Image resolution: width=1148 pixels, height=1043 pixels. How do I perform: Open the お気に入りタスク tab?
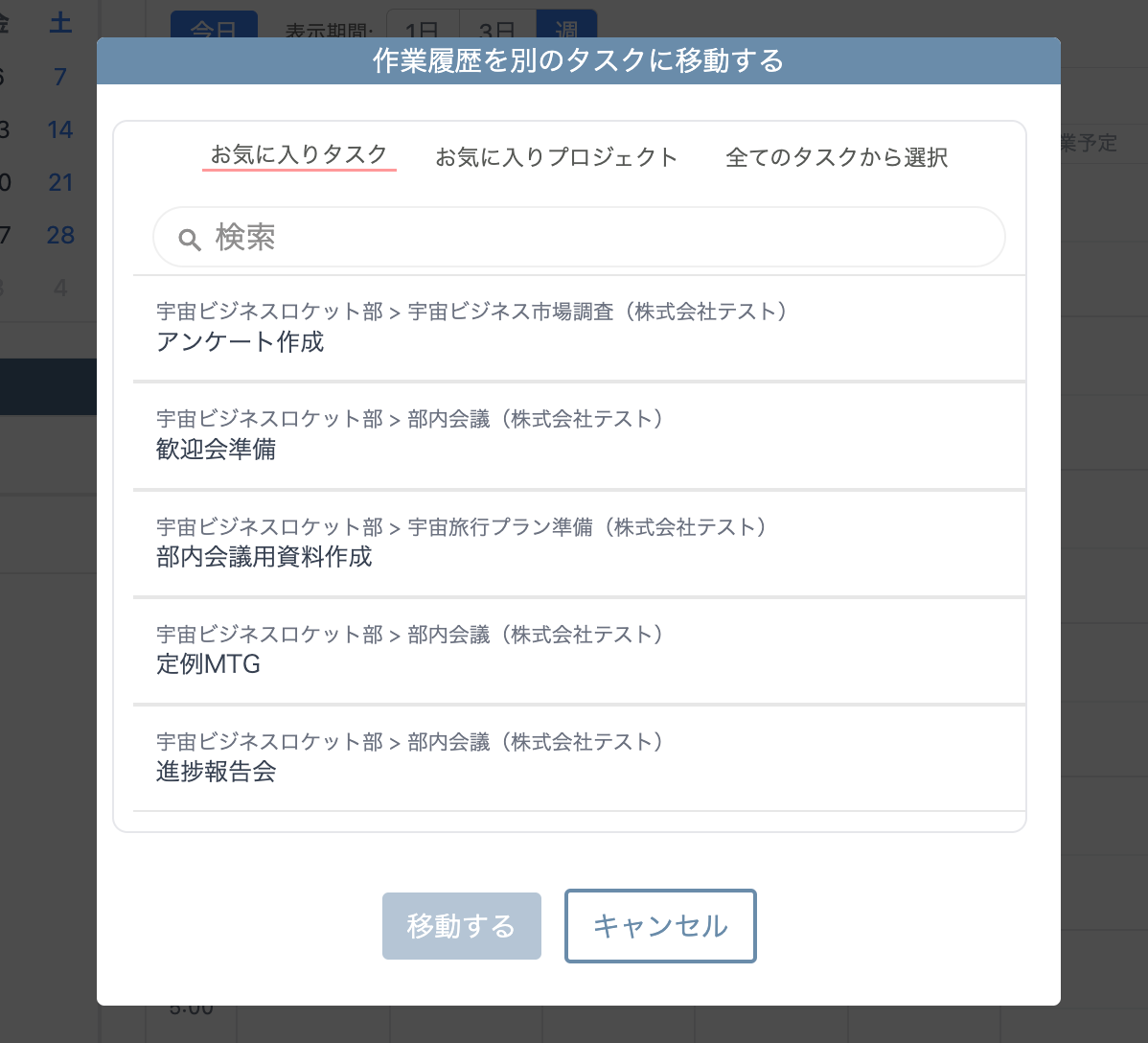tap(299, 157)
